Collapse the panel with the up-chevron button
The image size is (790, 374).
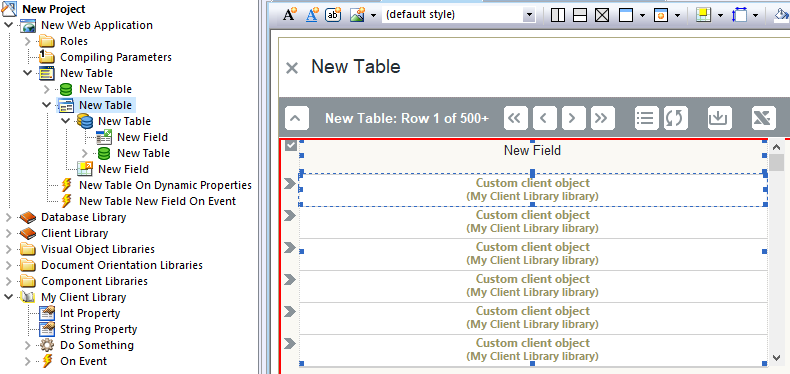point(297,118)
